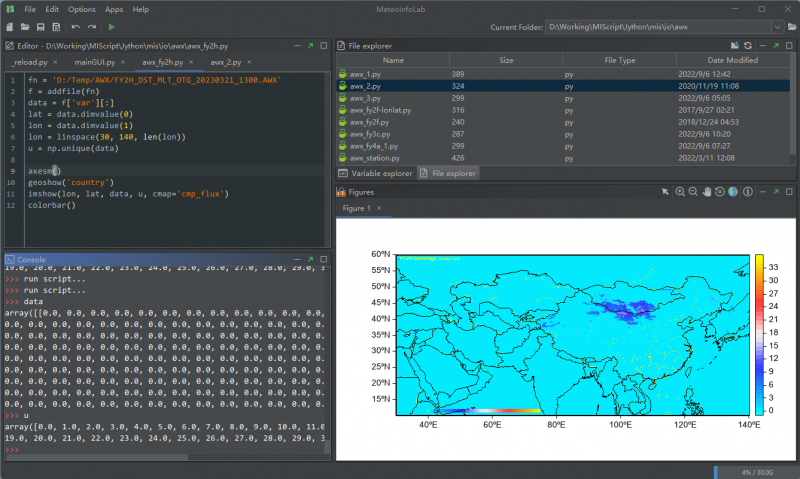Select awx_fy2f-lonlat.py in the file list
This screenshot has width=800, height=479.
(x=380, y=110)
